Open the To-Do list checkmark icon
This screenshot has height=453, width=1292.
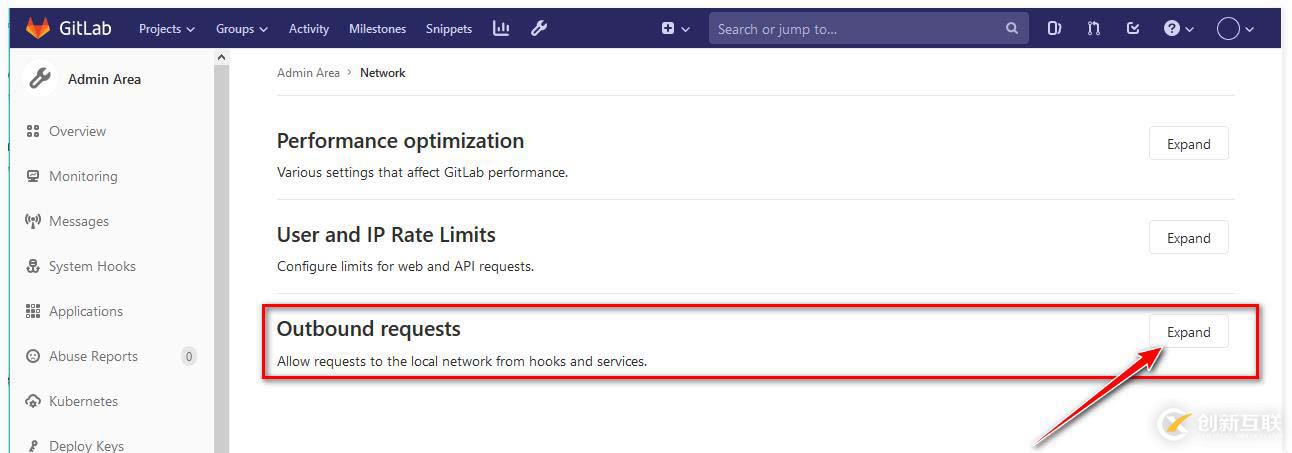pyautogui.click(x=1132, y=28)
